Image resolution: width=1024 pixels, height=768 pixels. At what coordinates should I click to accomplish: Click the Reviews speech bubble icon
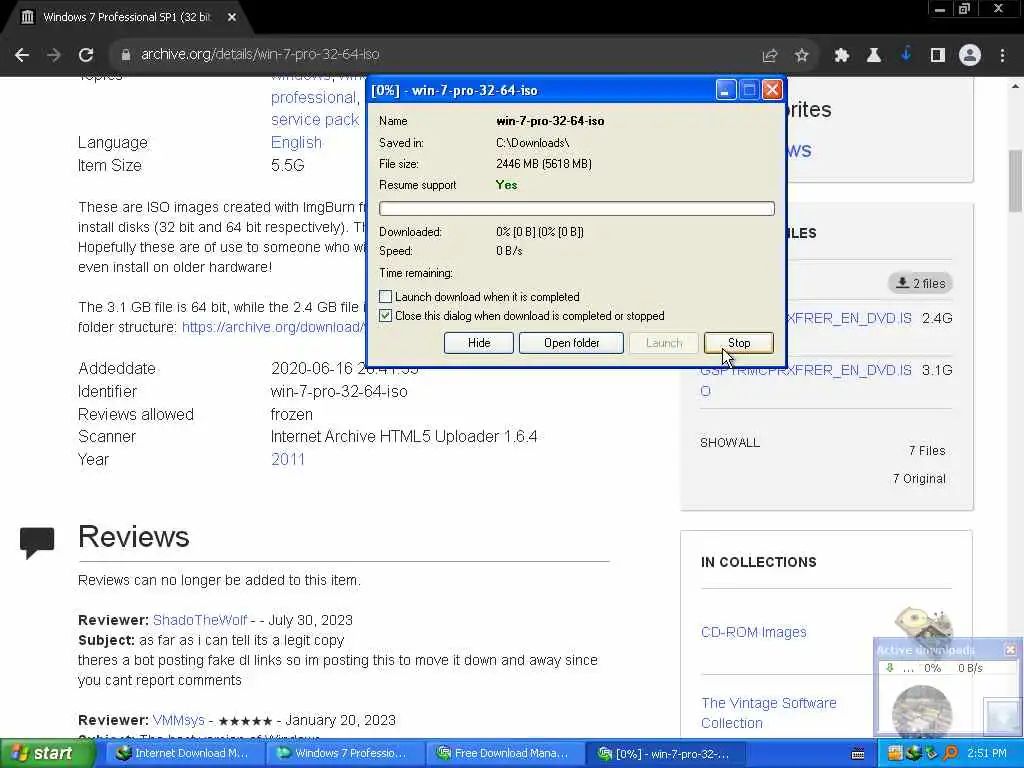pos(37,543)
